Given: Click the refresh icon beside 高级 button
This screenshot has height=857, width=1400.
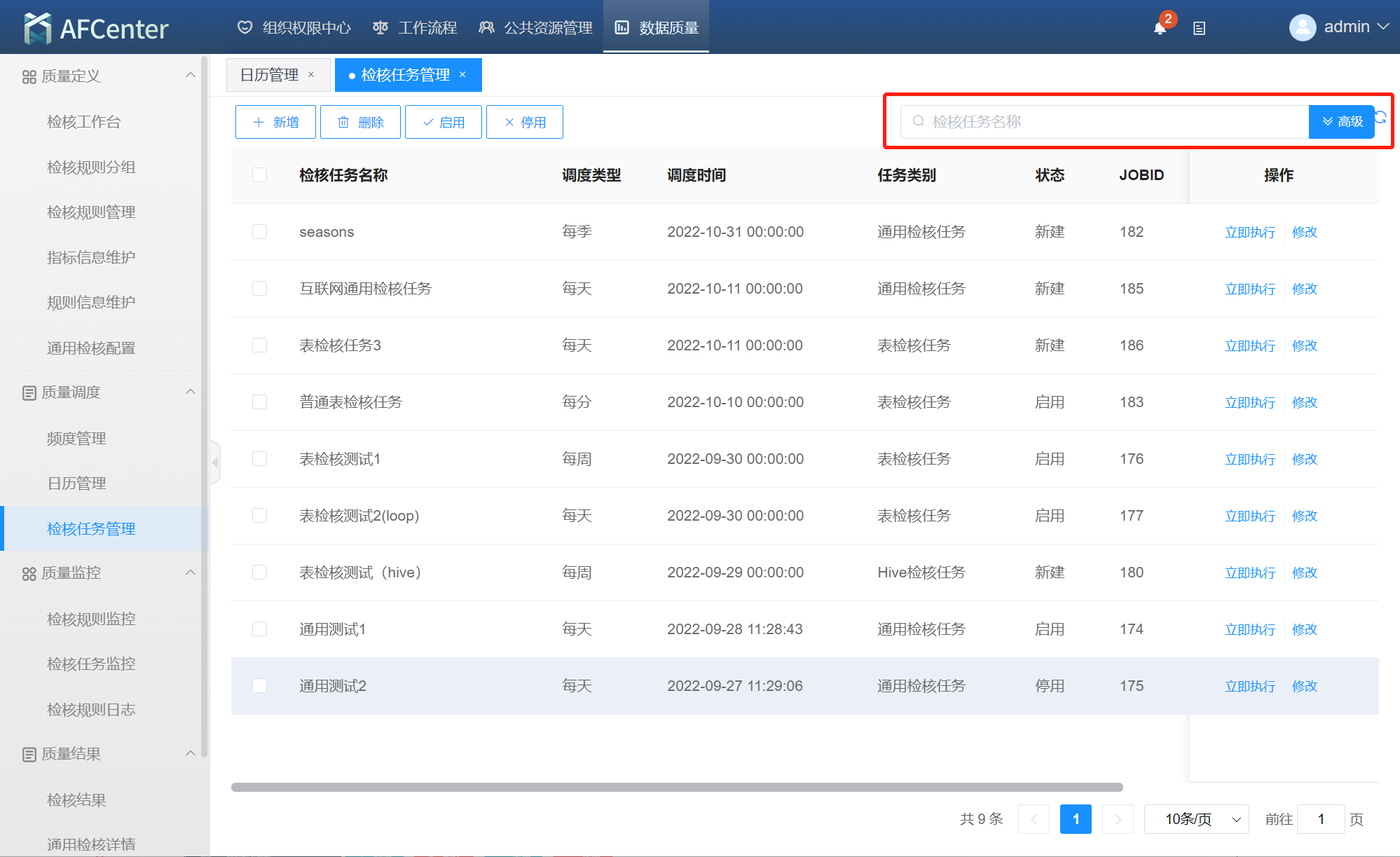Looking at the screenshot, I should 1380,117.
